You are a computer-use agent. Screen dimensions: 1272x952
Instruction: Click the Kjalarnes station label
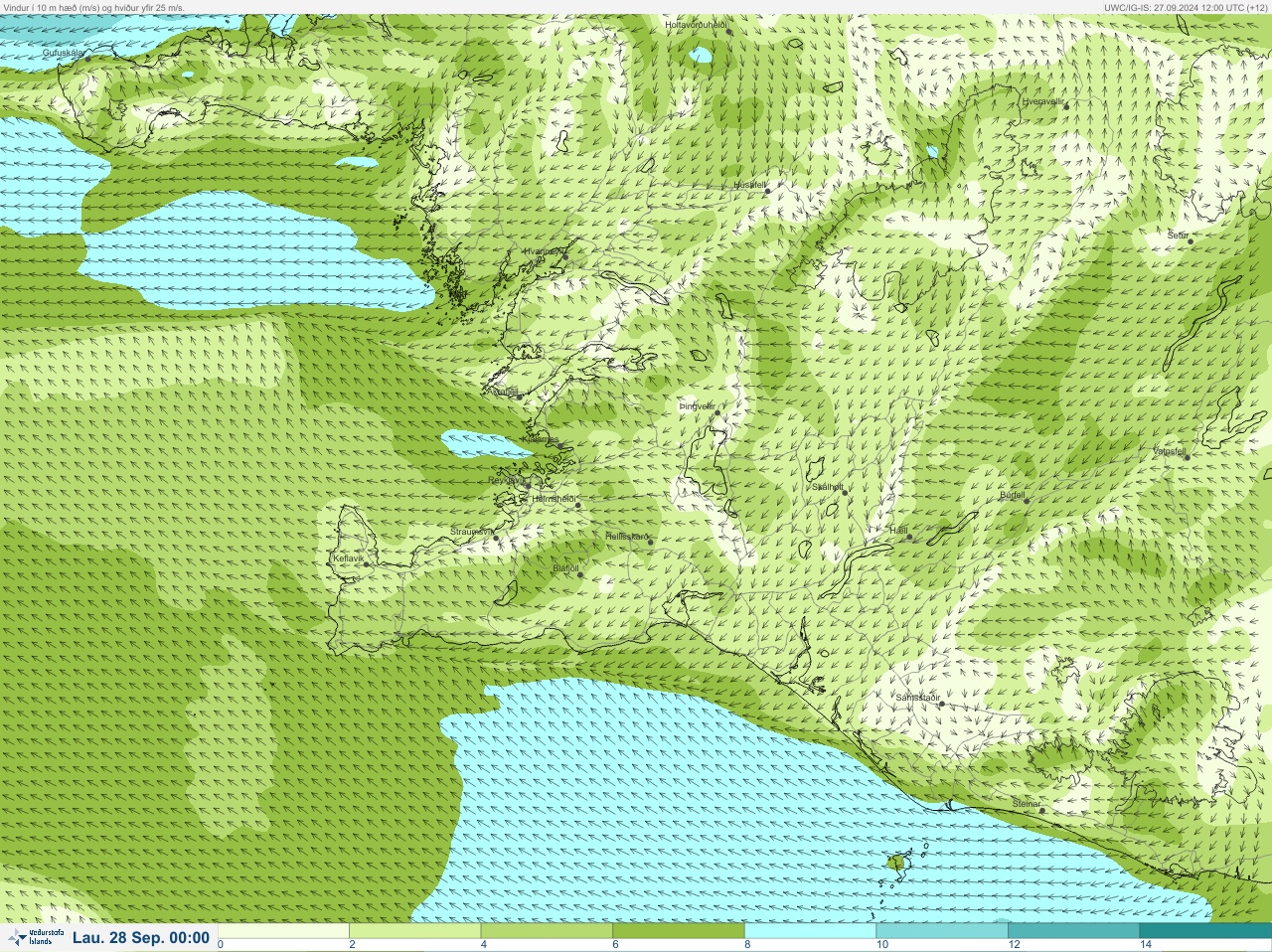[541, 439]
